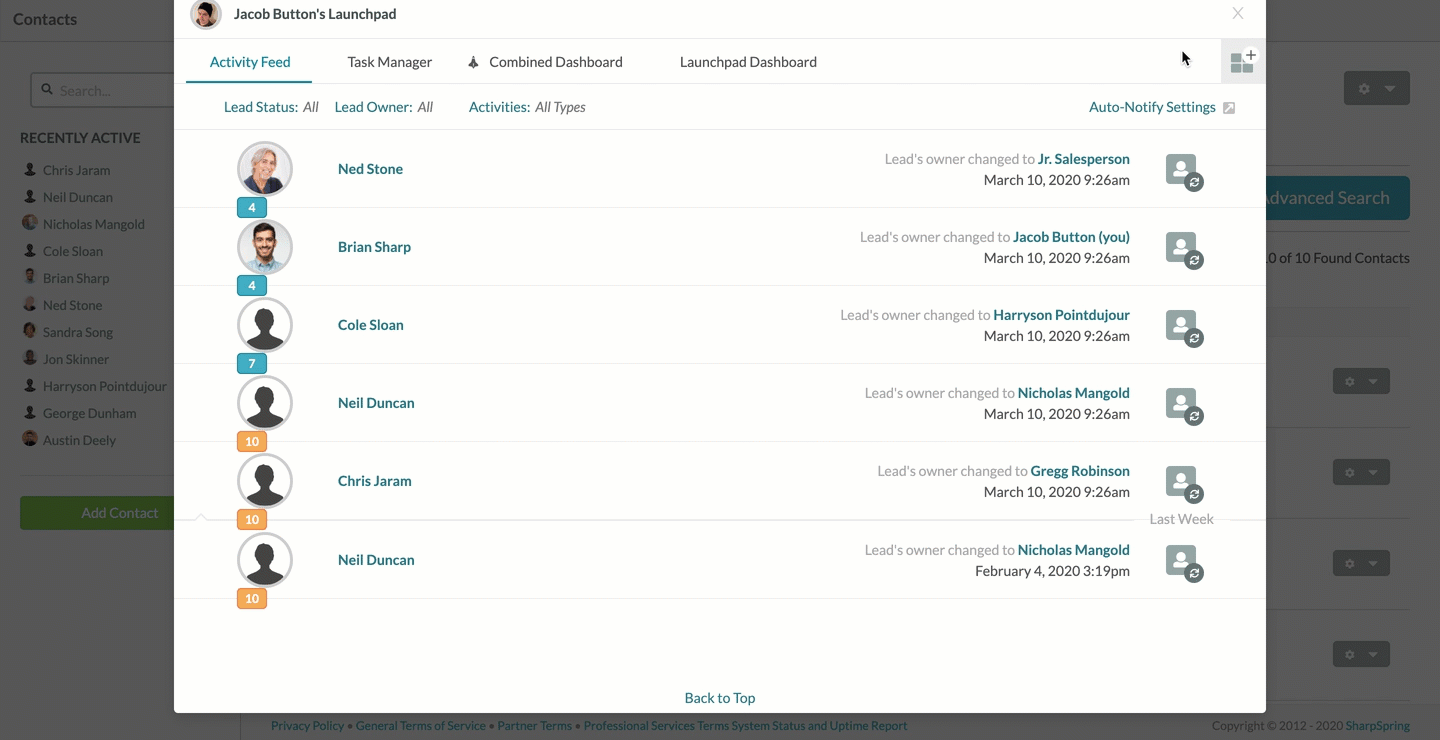Switch to the Activity Feed tab
Viewport: 1440px width, 740px height.
pyautogui.click(x=250, y=62)
